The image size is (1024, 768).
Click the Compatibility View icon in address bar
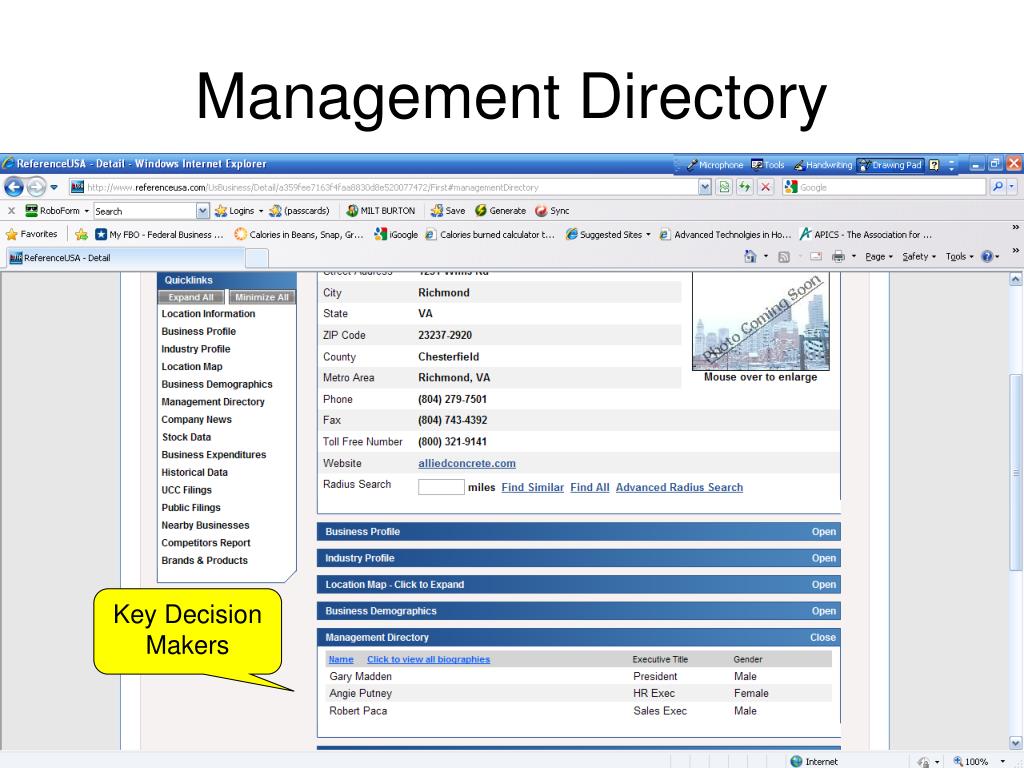tap(724, 187)
